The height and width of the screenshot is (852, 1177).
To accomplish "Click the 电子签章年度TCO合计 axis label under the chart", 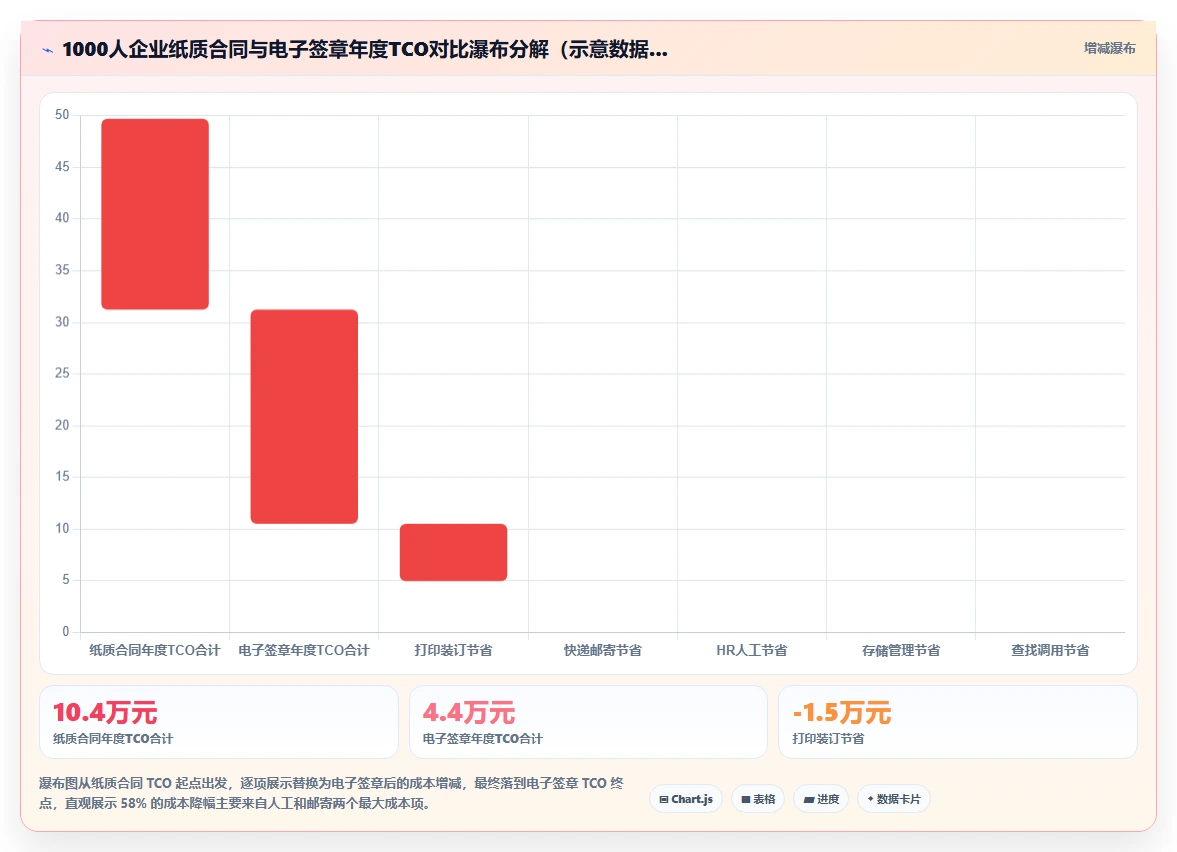I will (x=304, y=650).
